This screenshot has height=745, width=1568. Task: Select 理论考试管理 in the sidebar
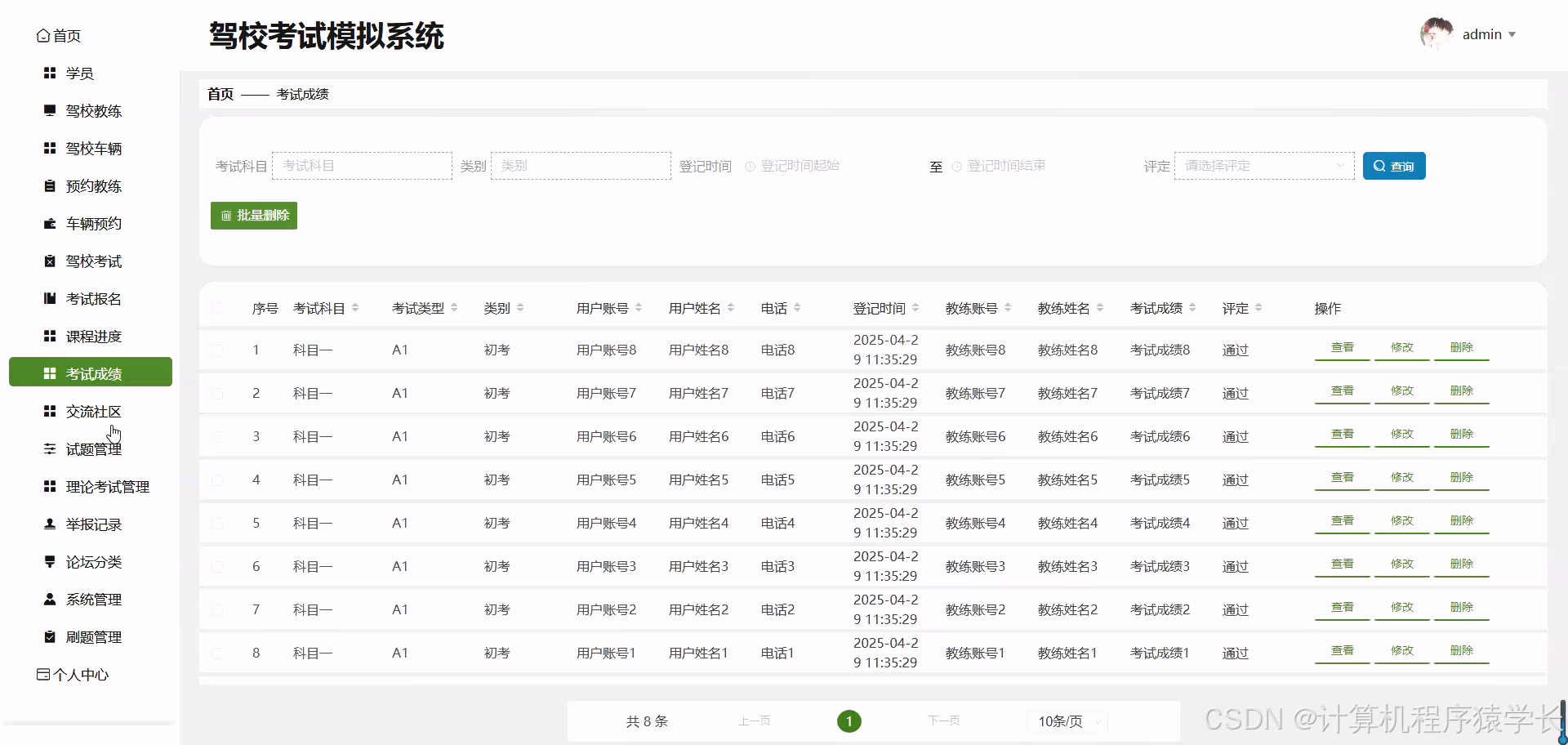click(x=108, y=486)
